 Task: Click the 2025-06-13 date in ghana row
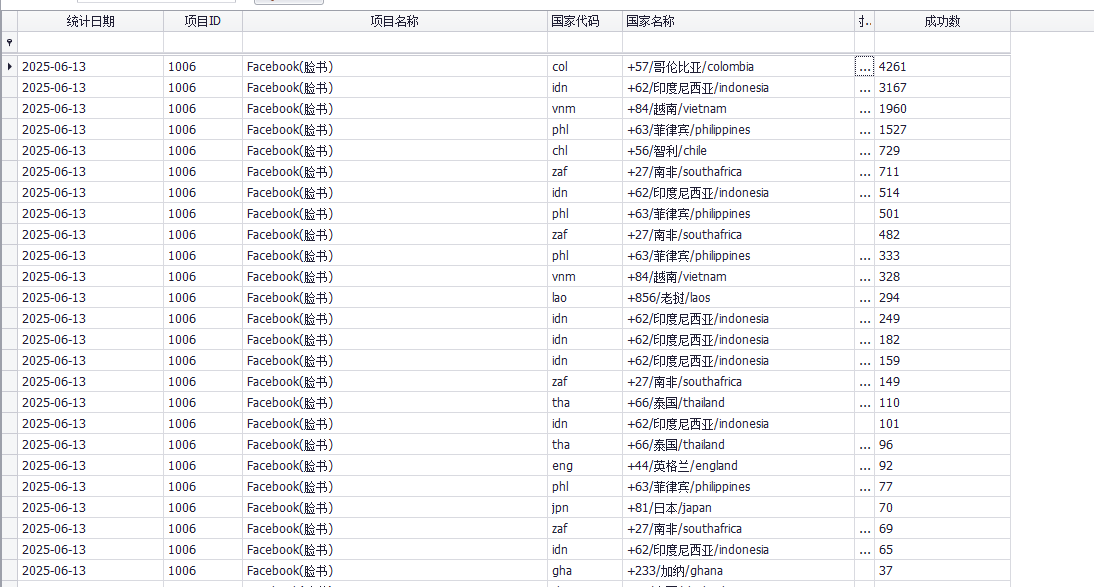point(91,570)
